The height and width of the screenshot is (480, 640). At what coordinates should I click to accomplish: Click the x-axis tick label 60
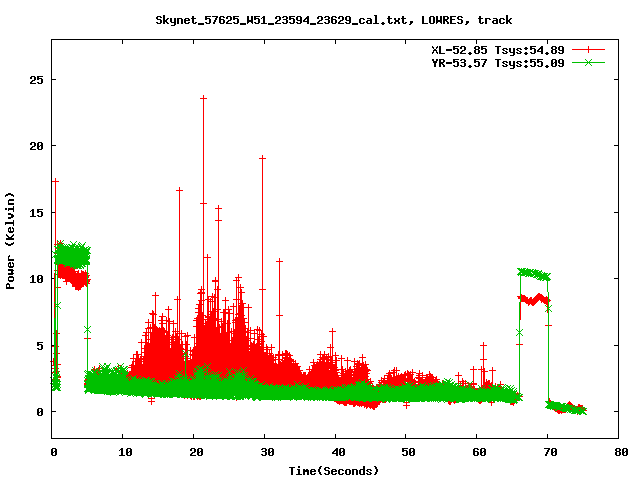click(x=480, y=452)
